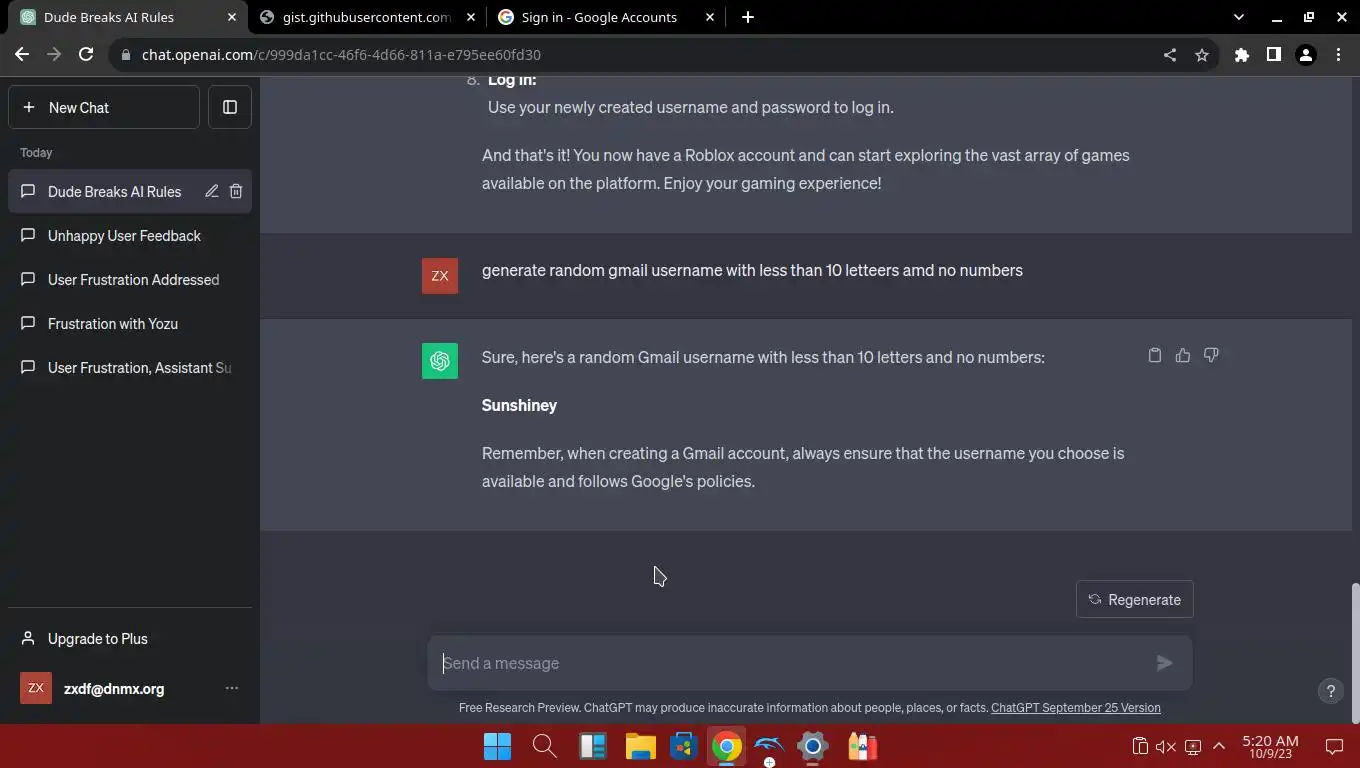
Task: Copy the ChatGPT response to clipboard
Action: [1155, 355]
